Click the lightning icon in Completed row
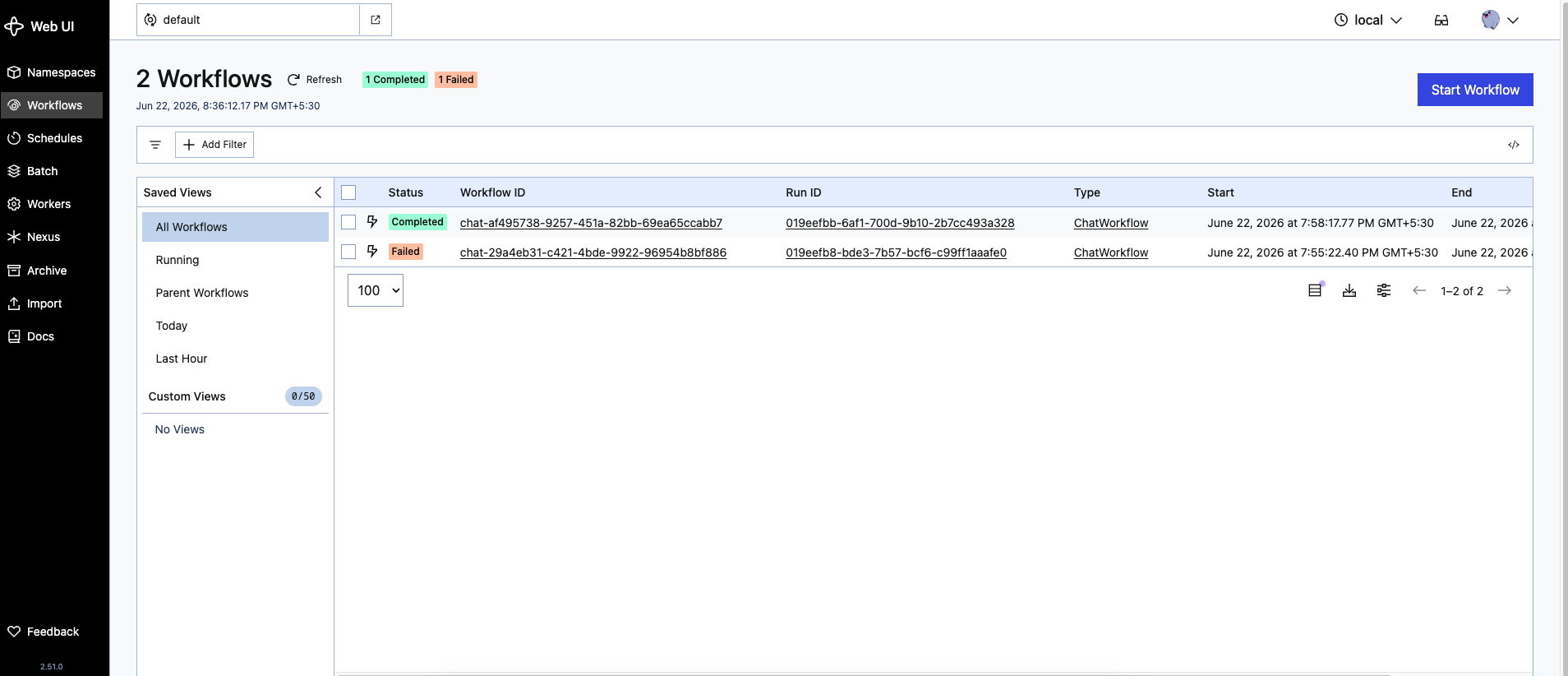This screenshot has width=1568, height=676. pos(372,221)
